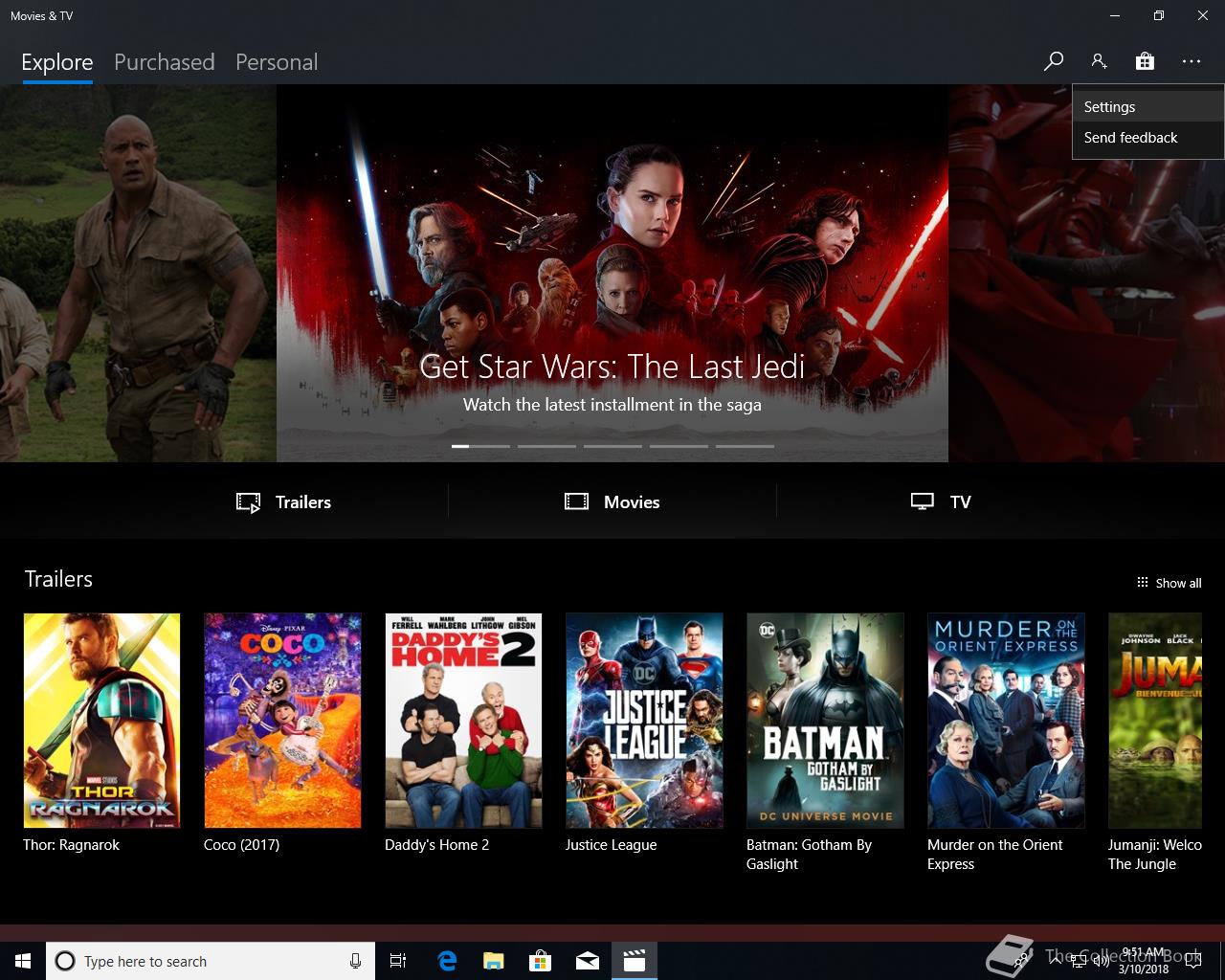Choose Send feedback menu entry
Viewport: 1225px width, 980px height.
coord(1147,138)
